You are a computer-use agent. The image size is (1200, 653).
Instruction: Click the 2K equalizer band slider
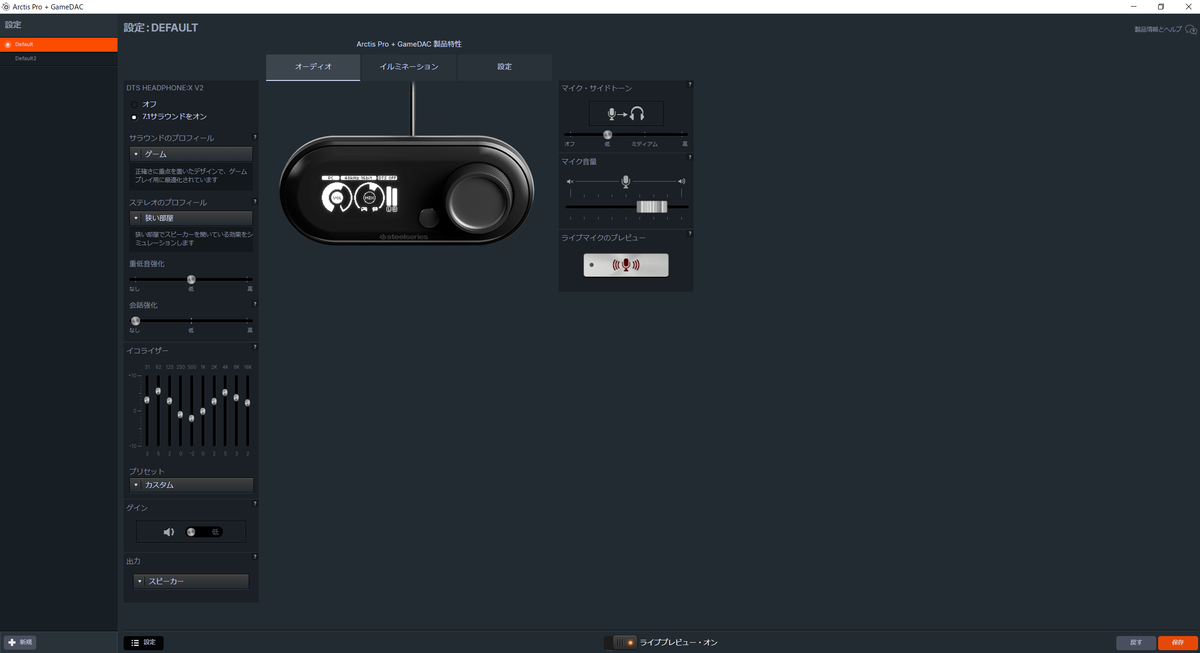click(214, 401)
